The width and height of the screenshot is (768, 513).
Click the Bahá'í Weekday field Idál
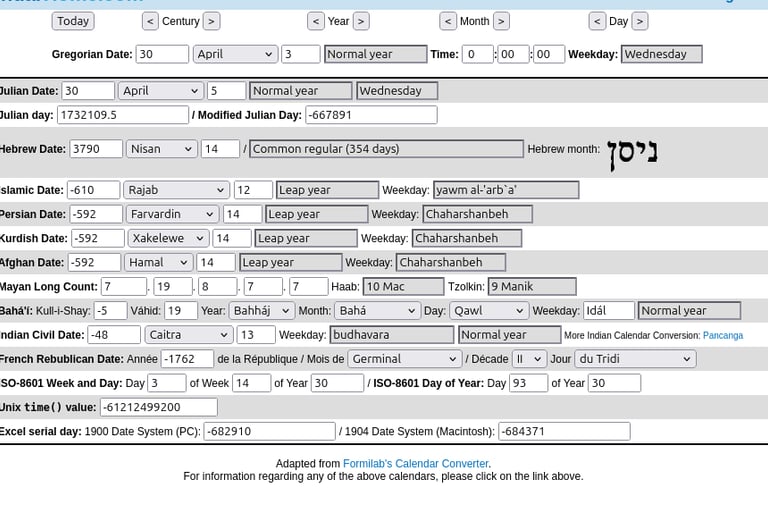[609, 311]
